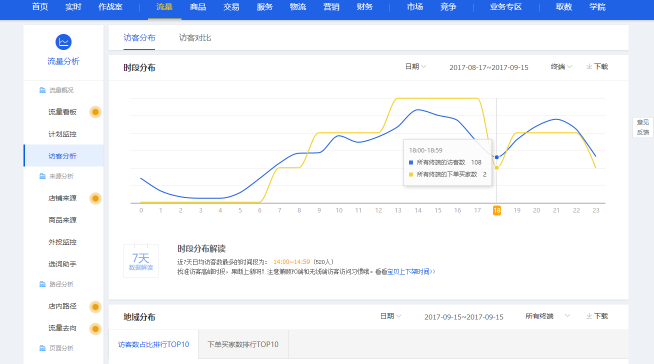Click the 7天 数据解读 box

pos(141,261)
